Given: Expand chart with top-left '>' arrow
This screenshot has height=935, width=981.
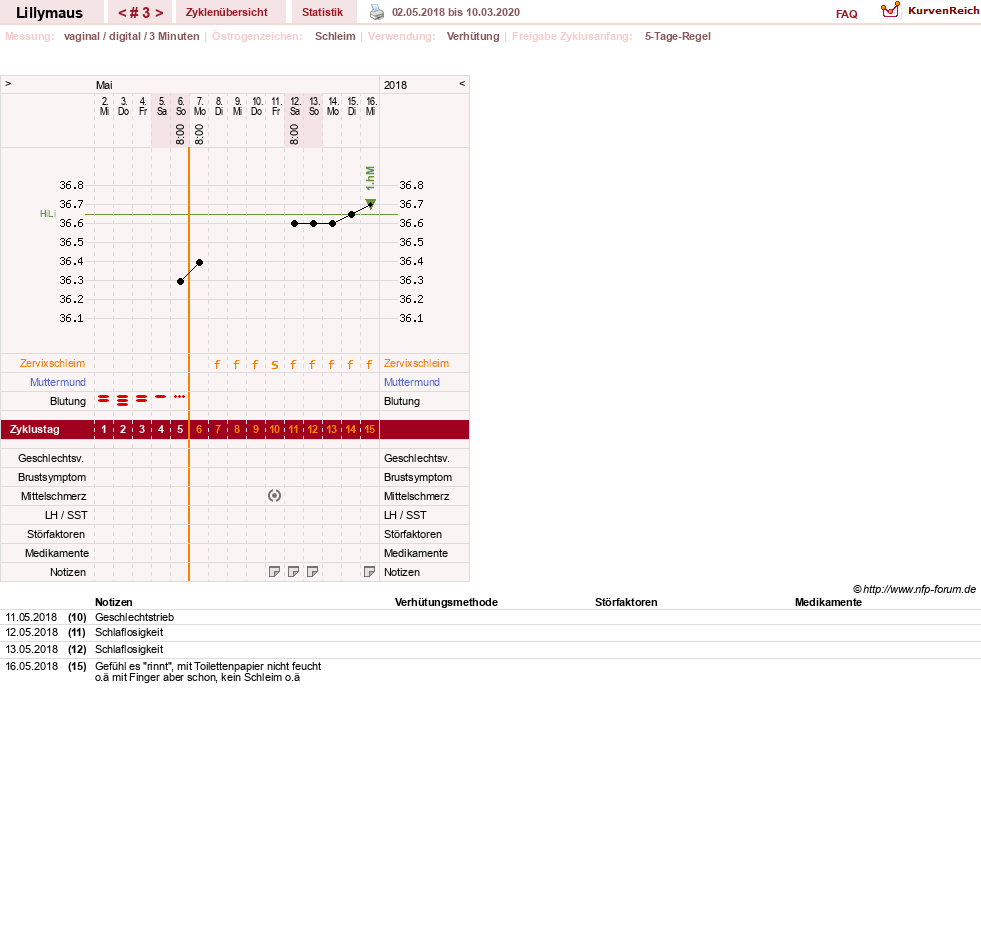Looking at the screenshot, I should (x=8, y=83).
